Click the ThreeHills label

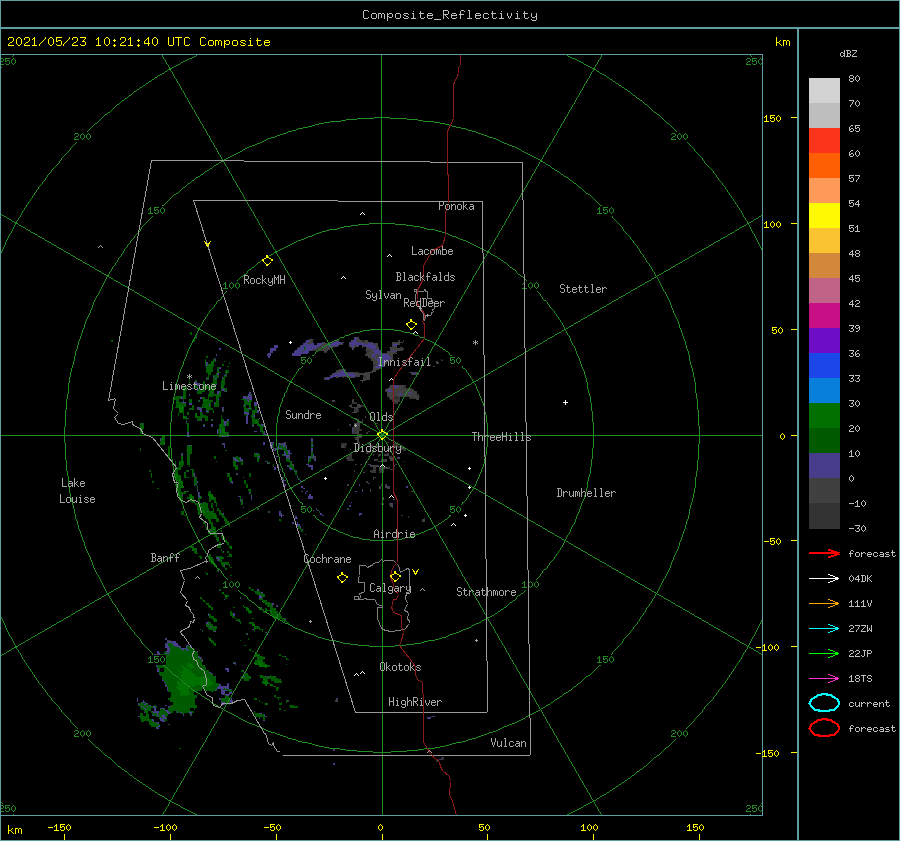(x=502, y=437)
